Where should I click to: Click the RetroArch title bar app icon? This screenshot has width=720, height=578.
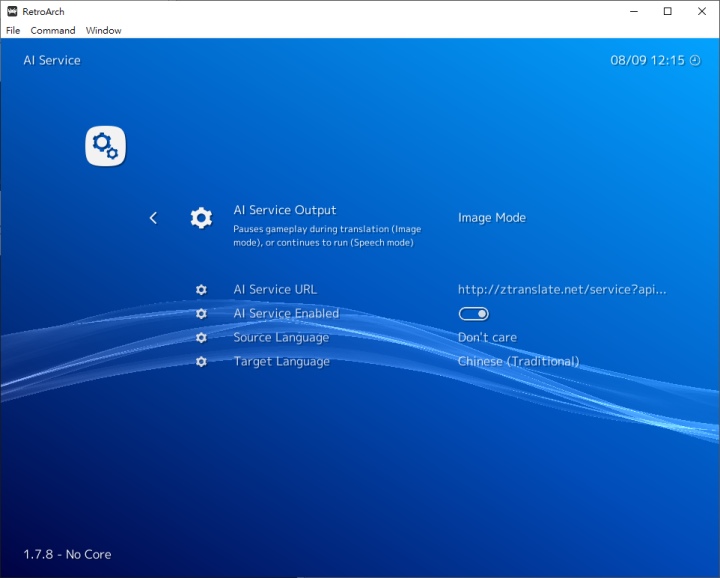[x=12, y=12]
